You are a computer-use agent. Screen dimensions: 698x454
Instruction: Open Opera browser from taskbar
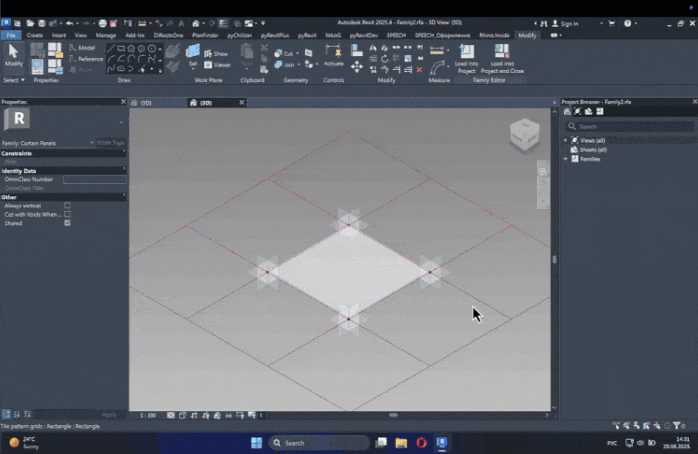click(x=421, y=442)
